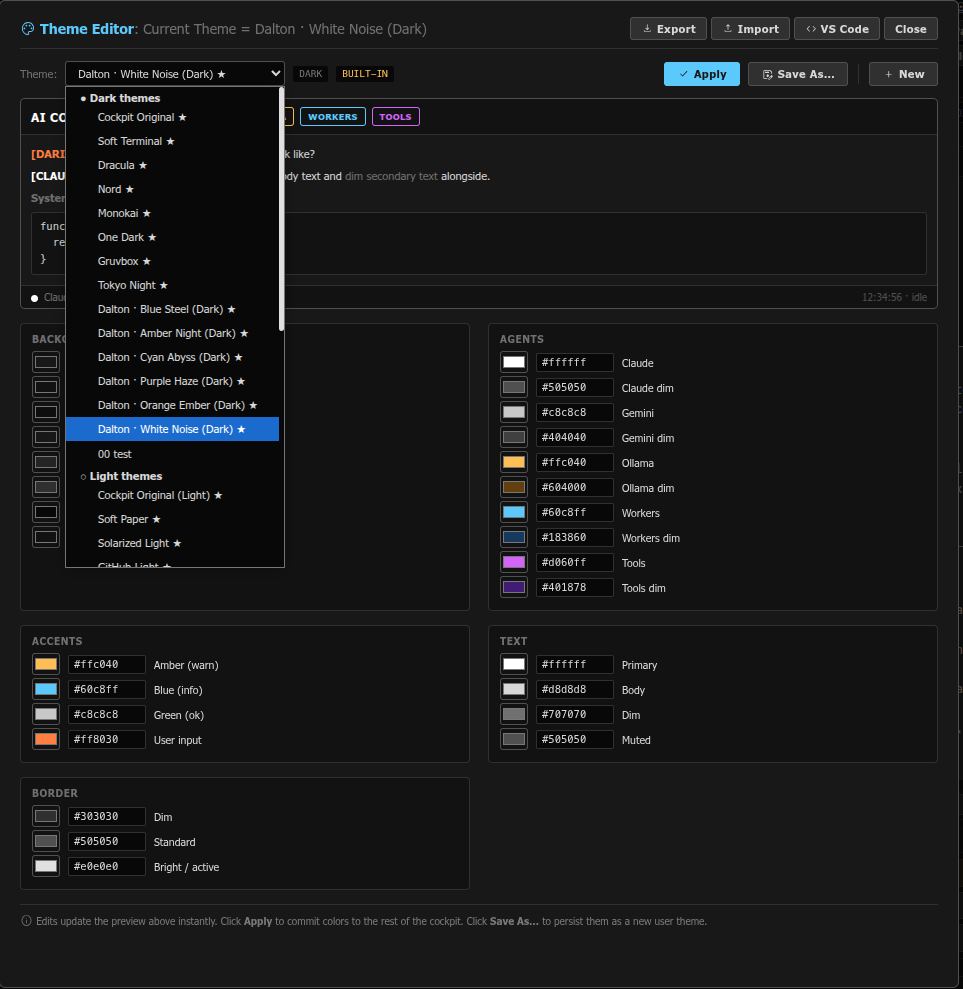Click the DARK badge
963x989 pixels.
pyautogui.click(x=310, y=74)
